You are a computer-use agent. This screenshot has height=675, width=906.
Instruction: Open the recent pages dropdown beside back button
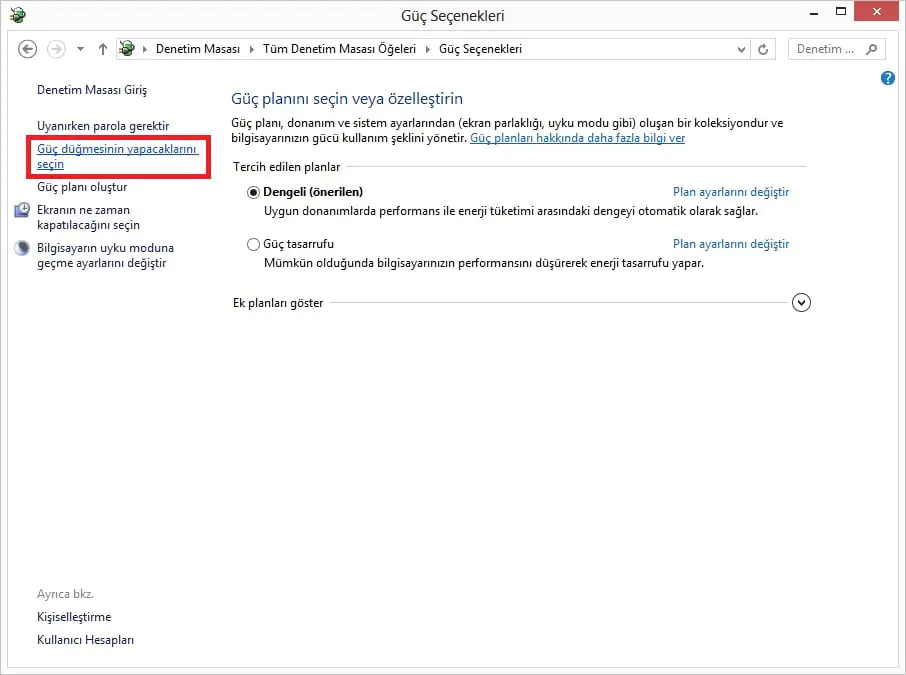tap(79, 48)
